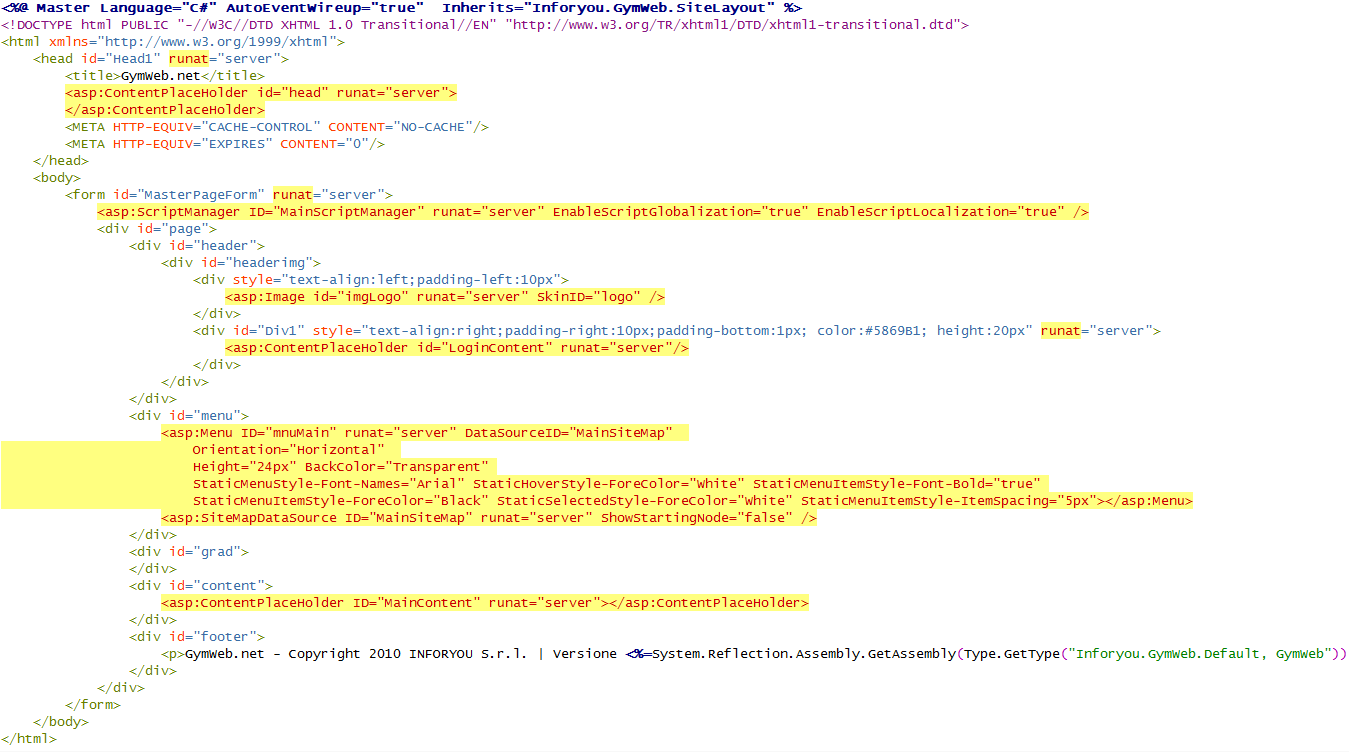Click the div id="menu" tag
1349x752 pixels.
pyautogui.click(x=189, y=415)
